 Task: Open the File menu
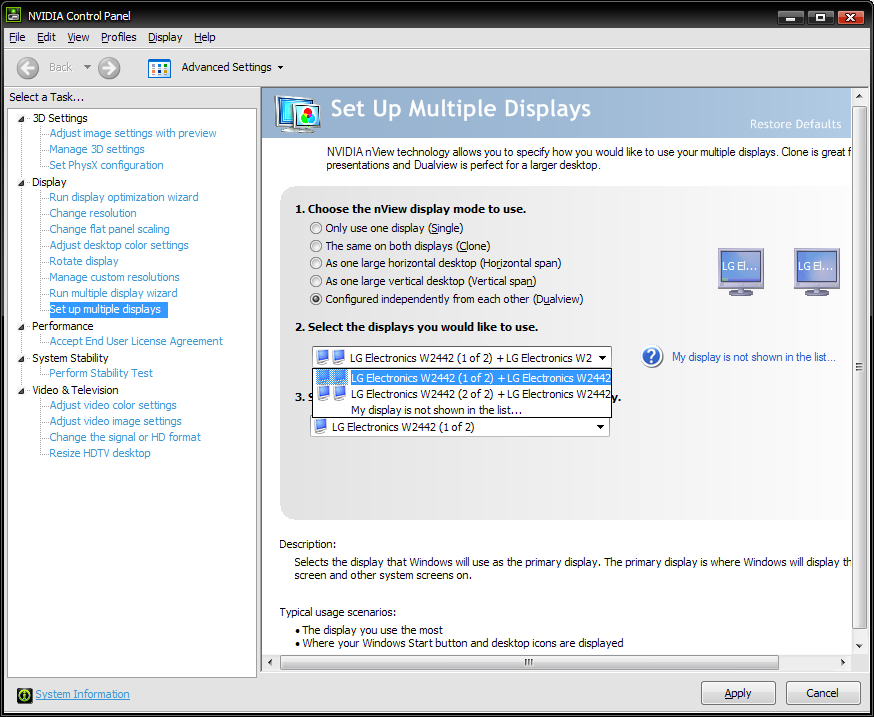[17, 37]
